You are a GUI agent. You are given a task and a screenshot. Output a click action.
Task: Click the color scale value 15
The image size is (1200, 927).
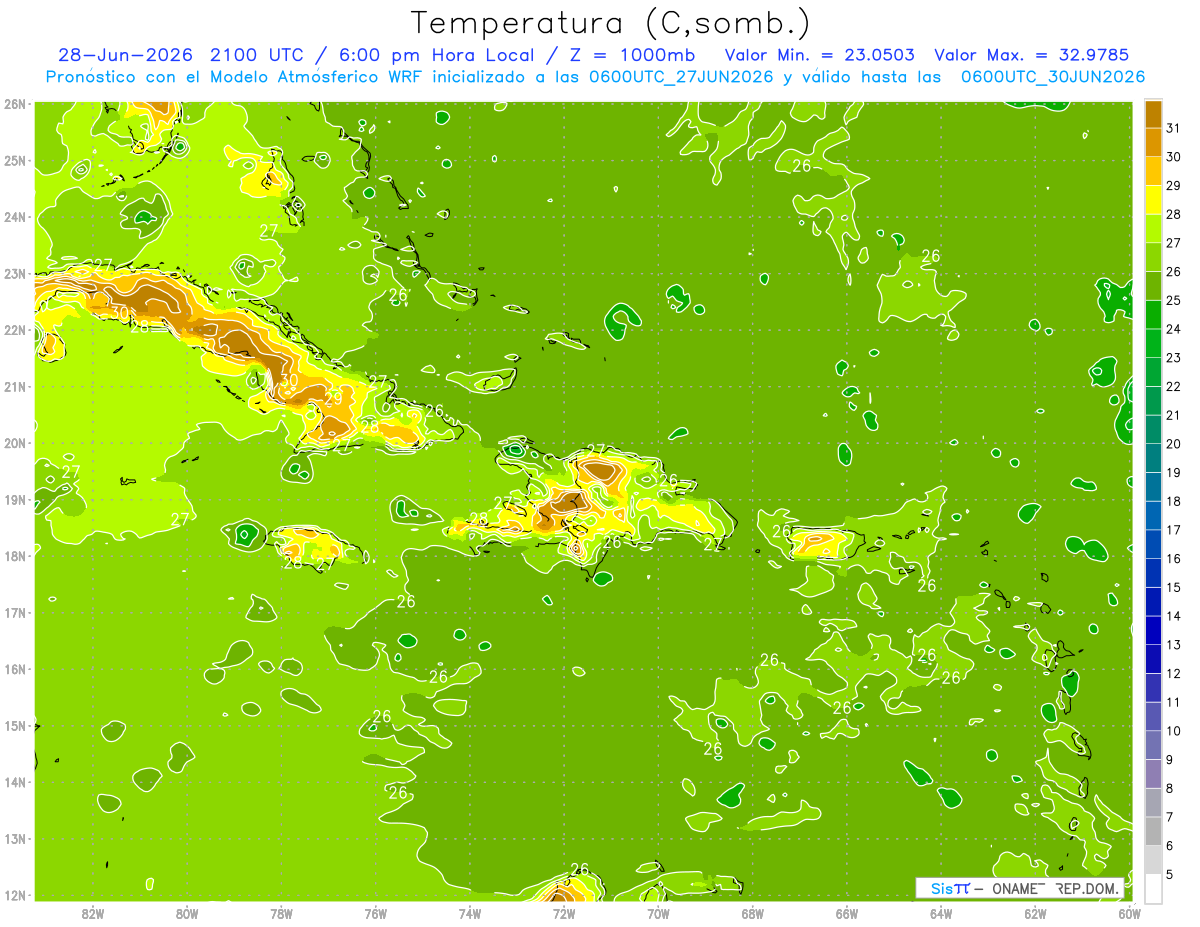pos(1173,587)
